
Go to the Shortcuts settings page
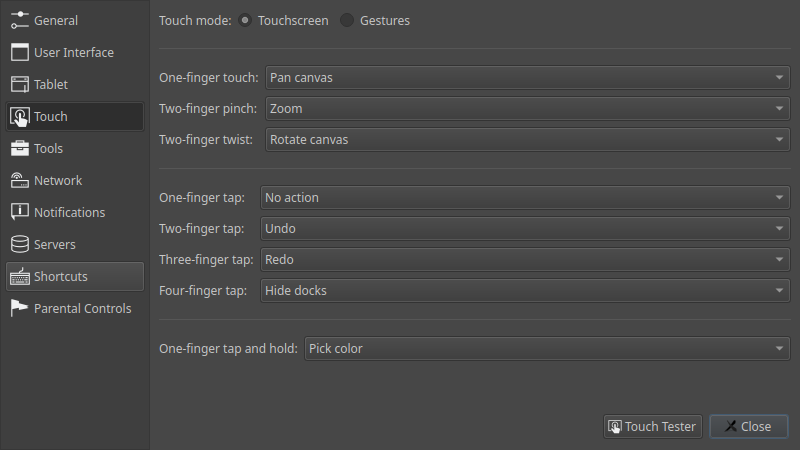pos(75,277)
